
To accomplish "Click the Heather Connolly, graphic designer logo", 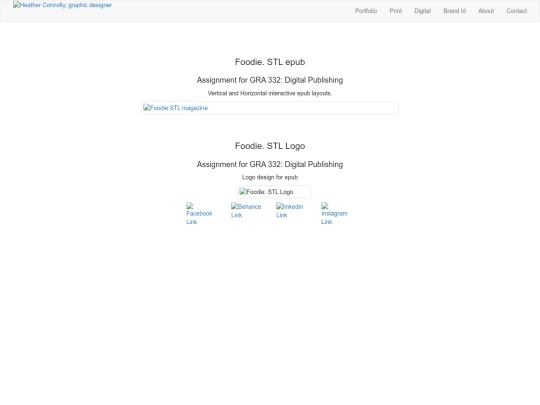I will tap(62, 5).
